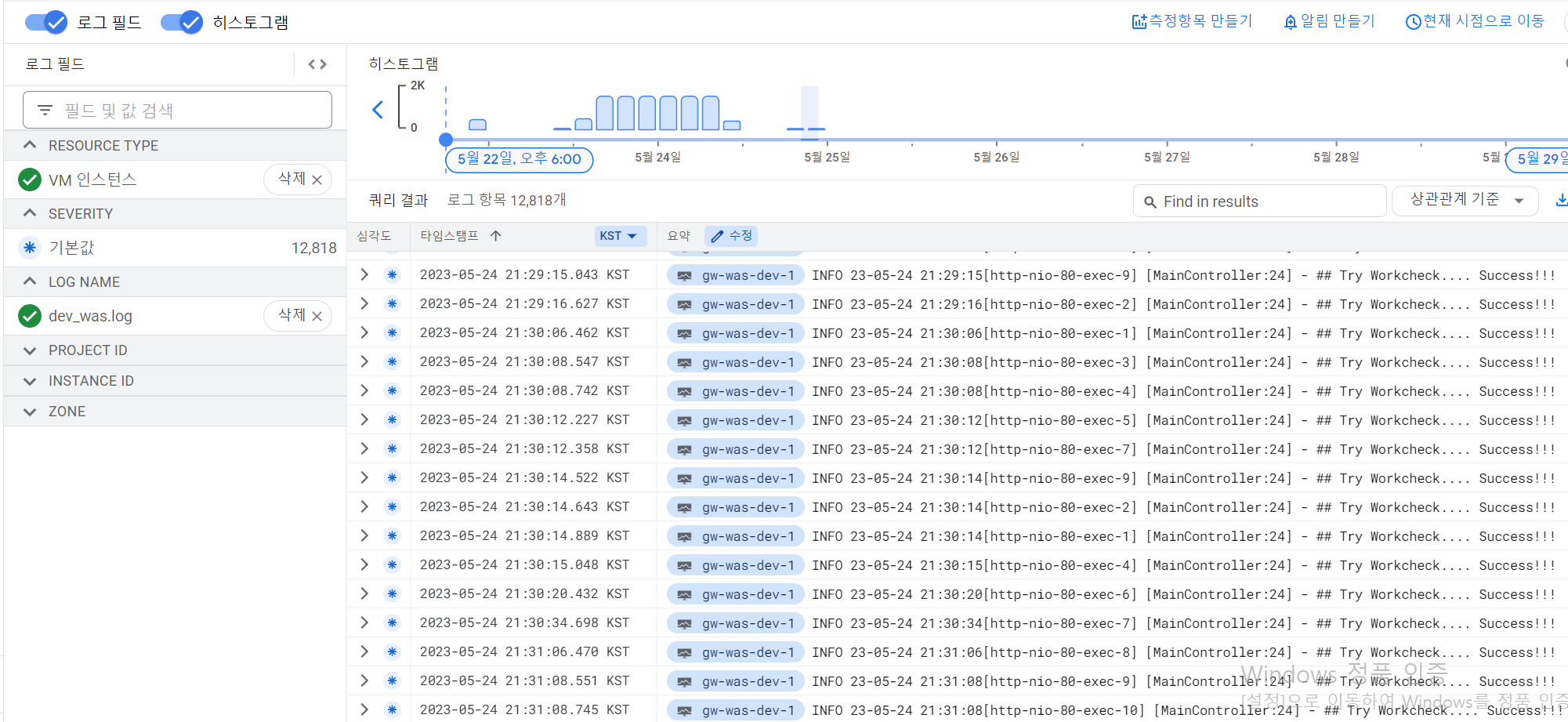
Task: Remove VM 인스턴스 filter with 삭제 button
Action: click(298, 179)
